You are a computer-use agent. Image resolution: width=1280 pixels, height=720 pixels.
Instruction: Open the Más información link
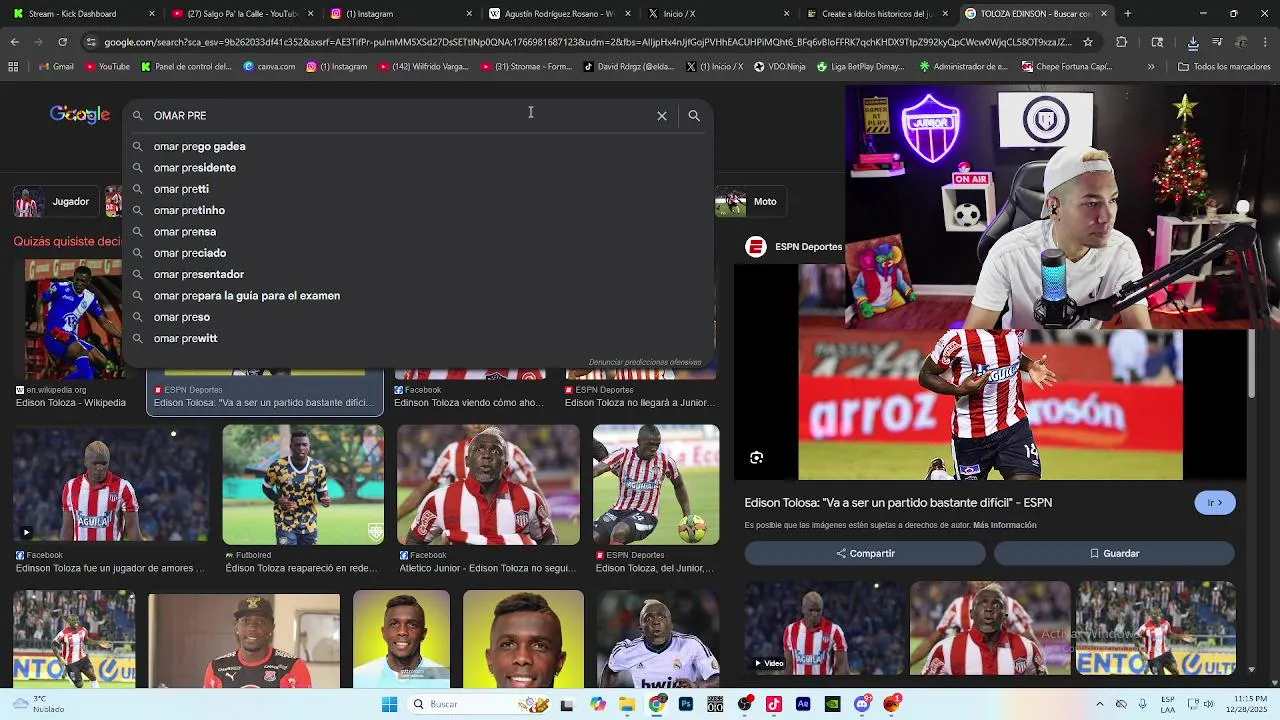(1004, 525)
